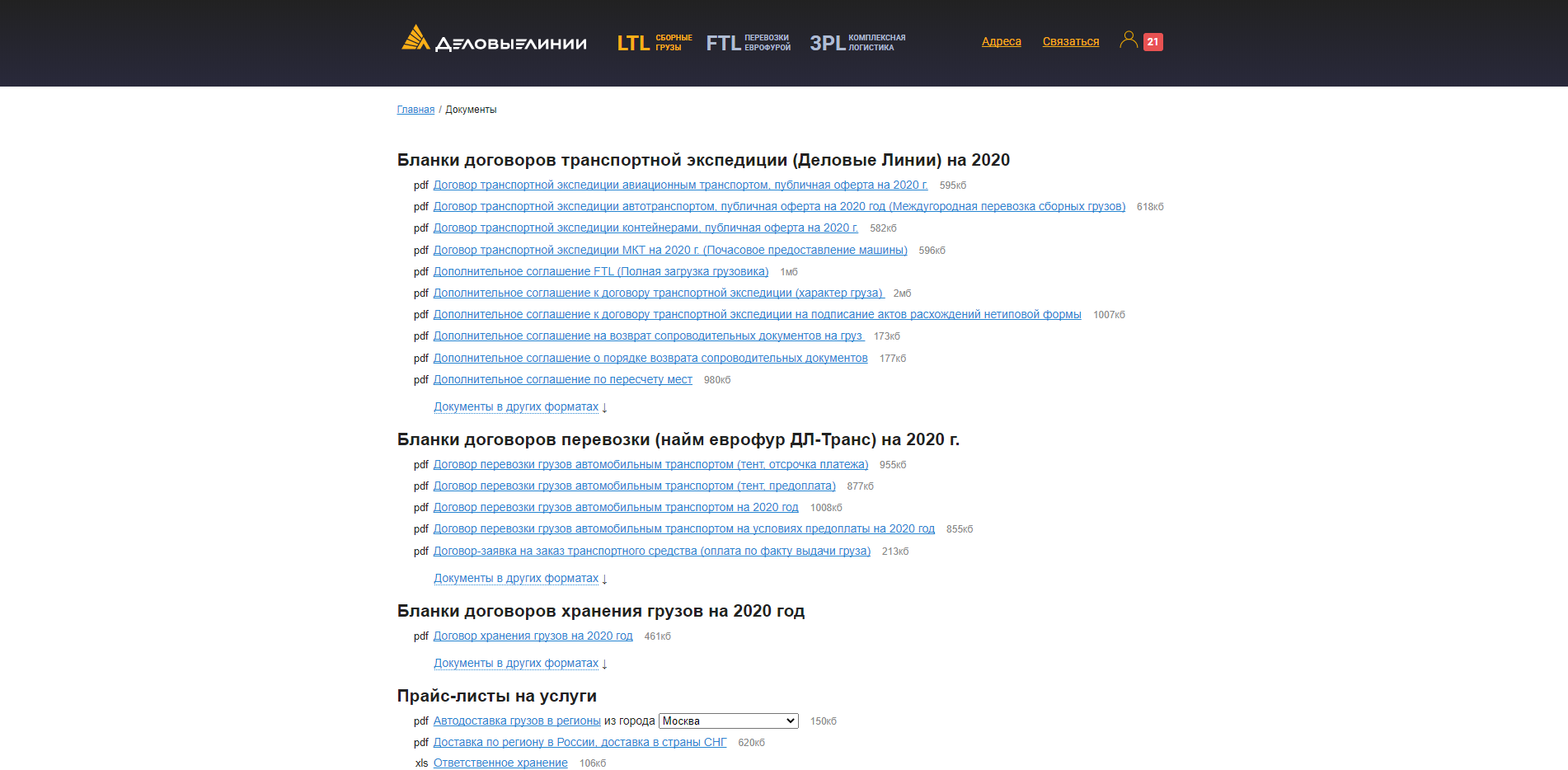
Task: Go to Главная breadcrumb link
Action: pyautogui.click(x=415, y=110)
